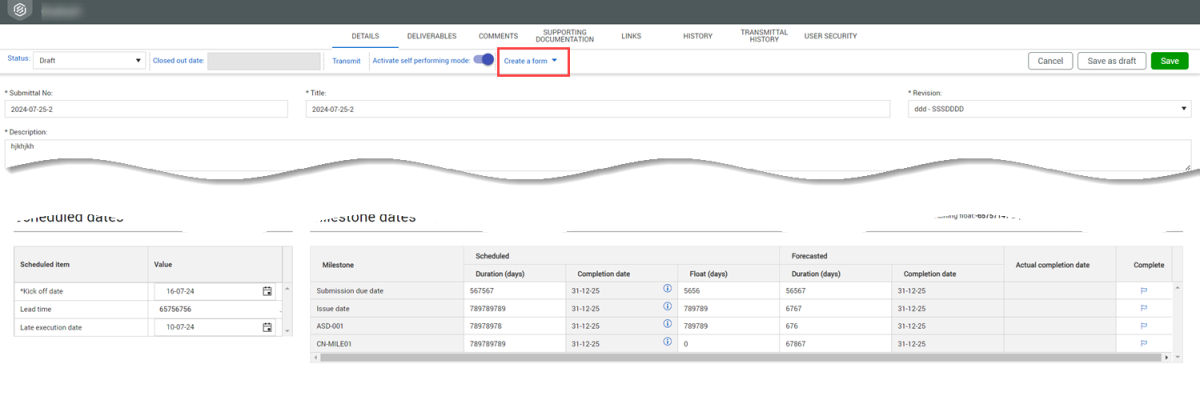The image size is (1200, 416).
Task: Open the Revision dropdown
Action: [1048, 108]
